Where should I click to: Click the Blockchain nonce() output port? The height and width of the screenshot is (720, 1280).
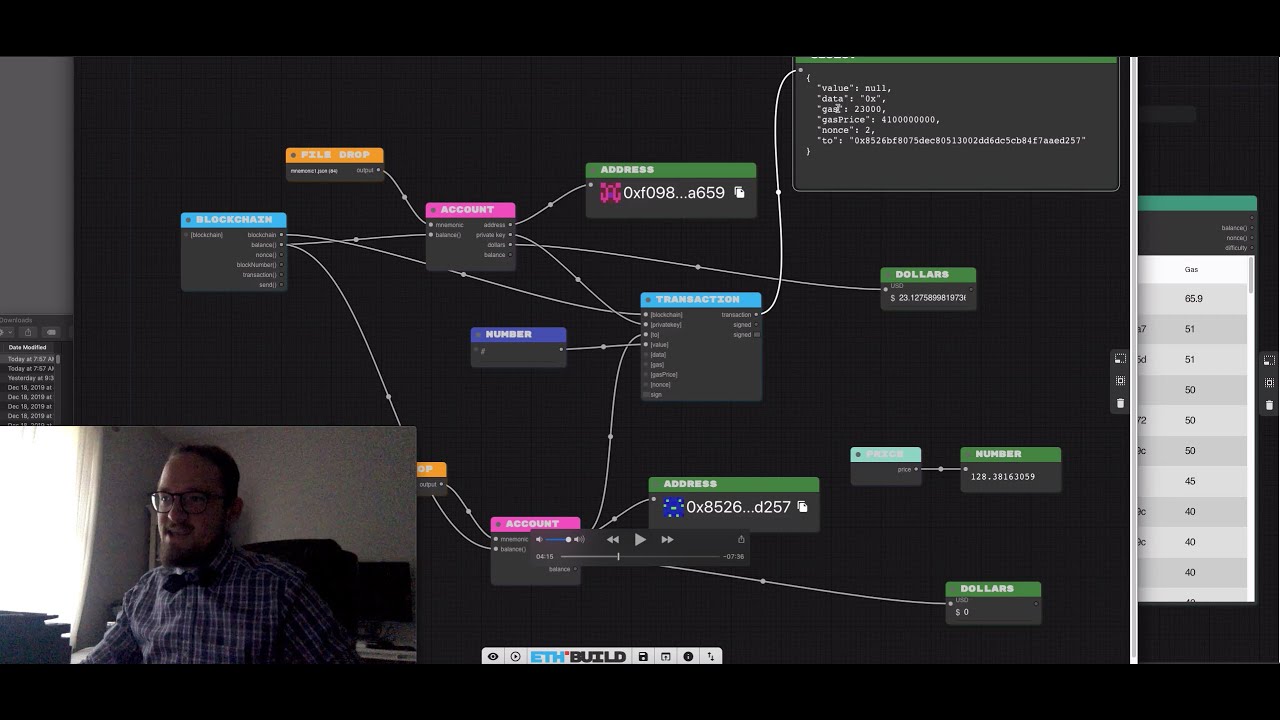click(x=282, y=255)
